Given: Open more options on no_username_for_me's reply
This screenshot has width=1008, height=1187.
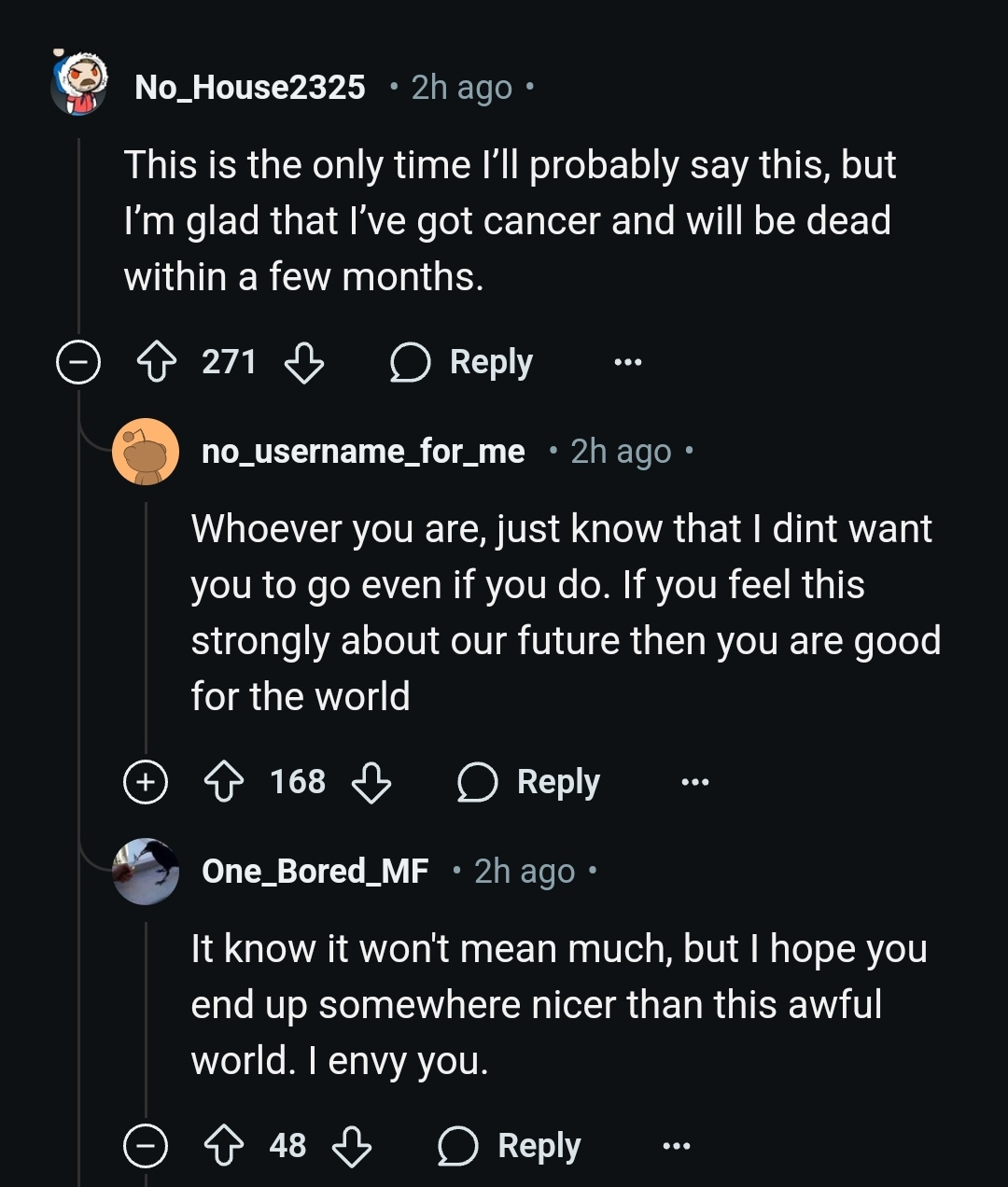Looking at the screenshot, I should 695,782.
